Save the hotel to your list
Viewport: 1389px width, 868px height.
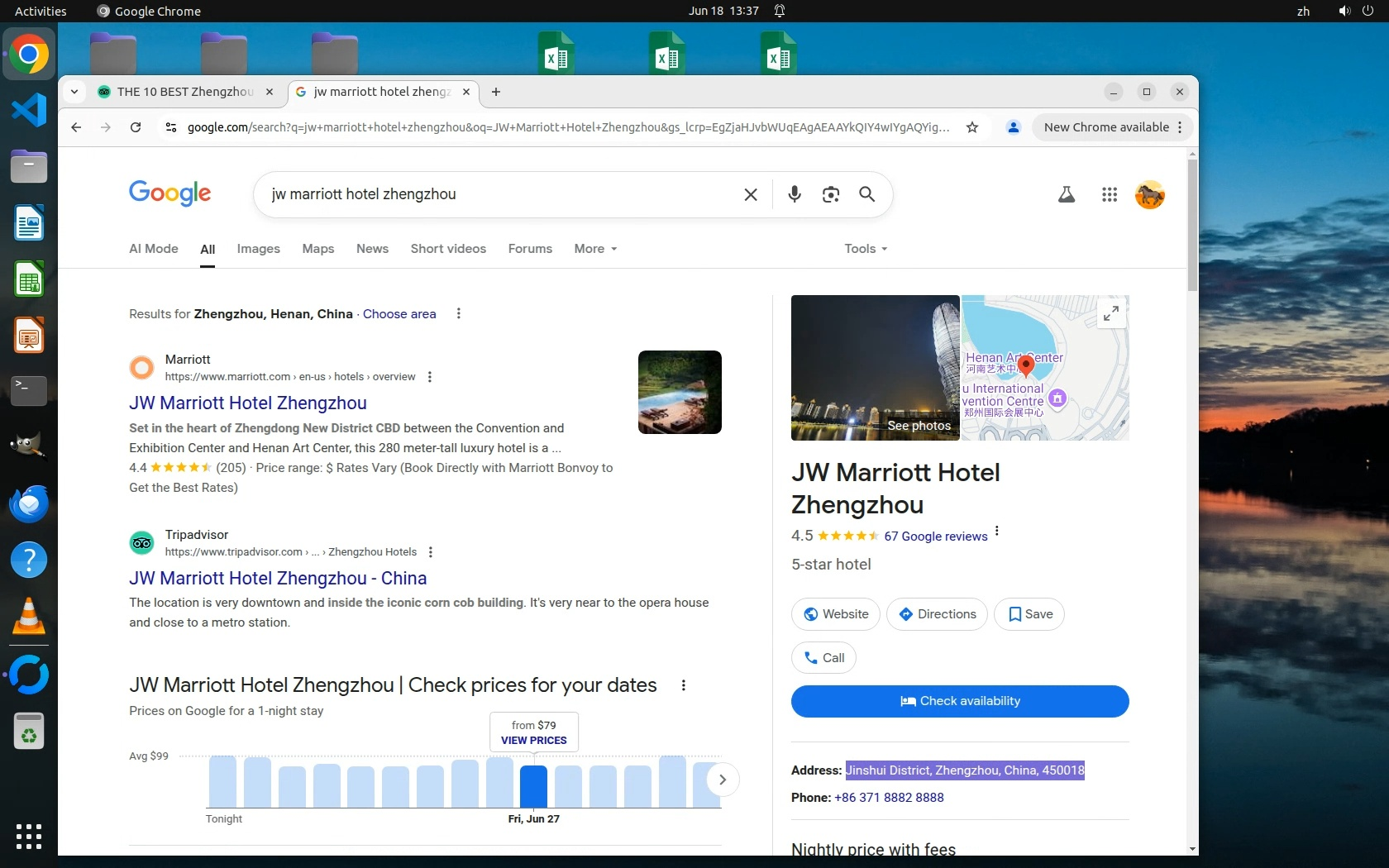1029,614
